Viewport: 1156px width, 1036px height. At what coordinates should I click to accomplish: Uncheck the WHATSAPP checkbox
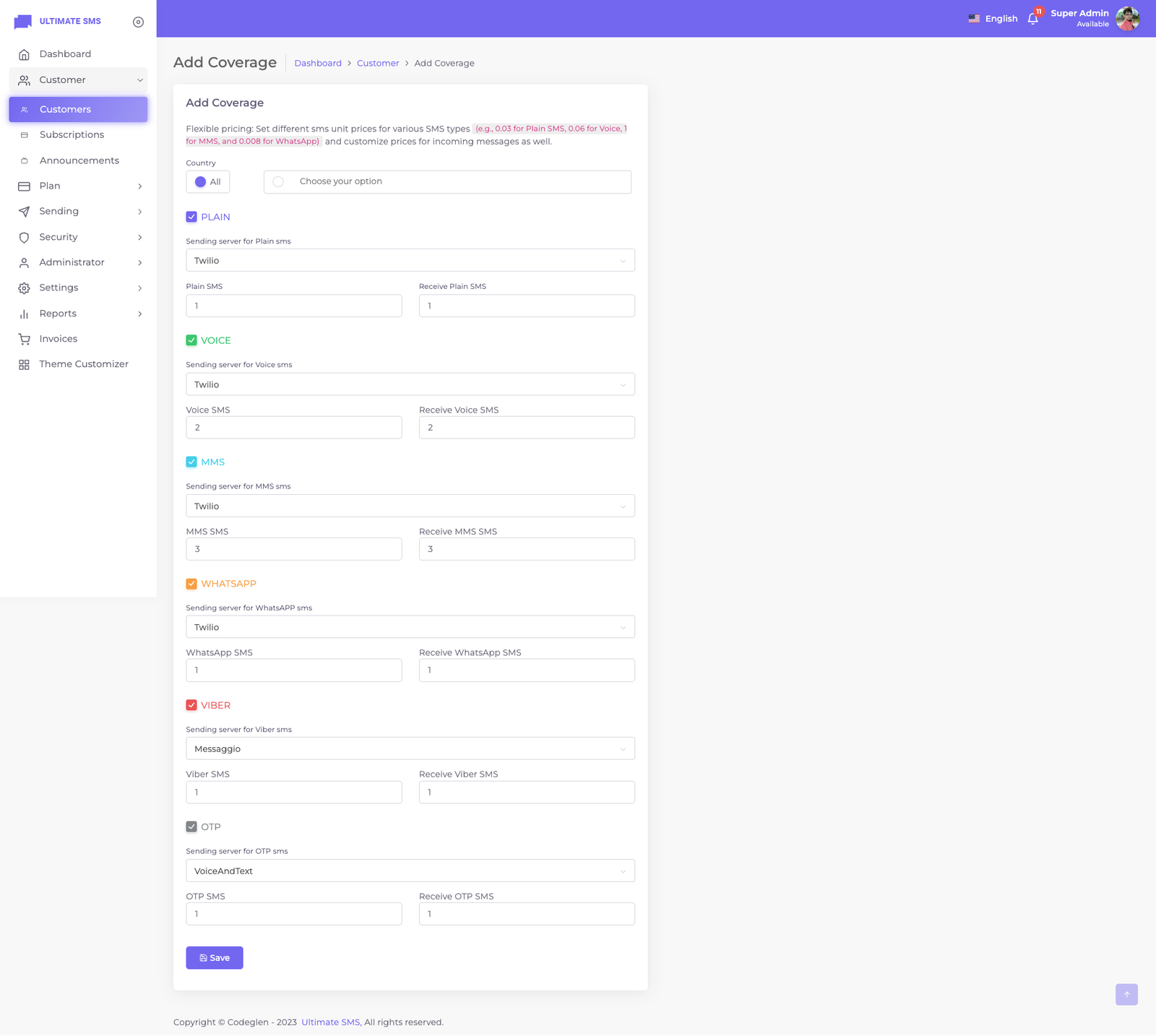click(x=191, y=584)
